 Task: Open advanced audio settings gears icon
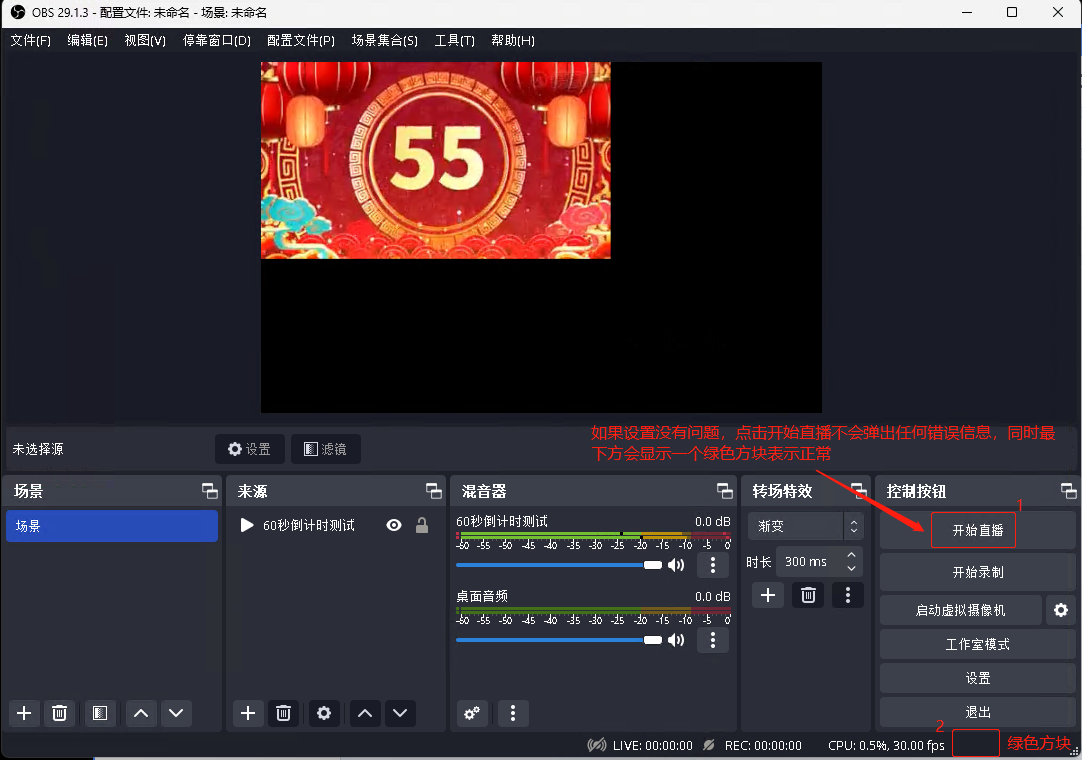(x=472, y=713)
